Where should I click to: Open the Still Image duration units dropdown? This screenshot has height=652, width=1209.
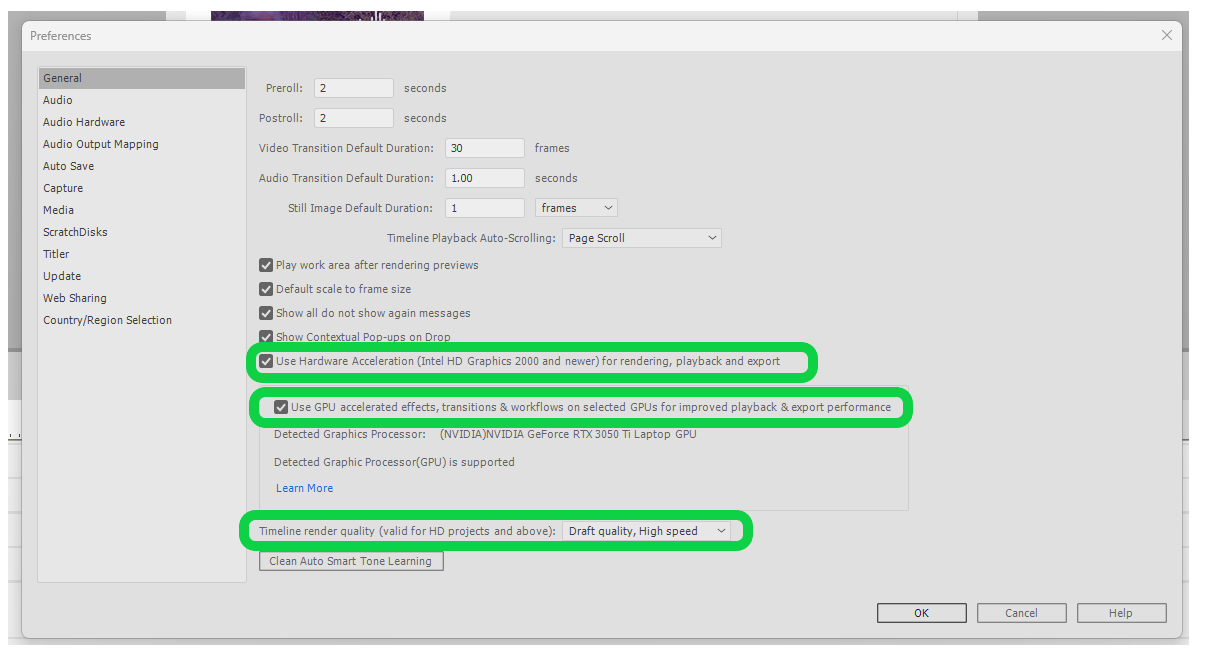pyautogui.click(x=576, y=207)
